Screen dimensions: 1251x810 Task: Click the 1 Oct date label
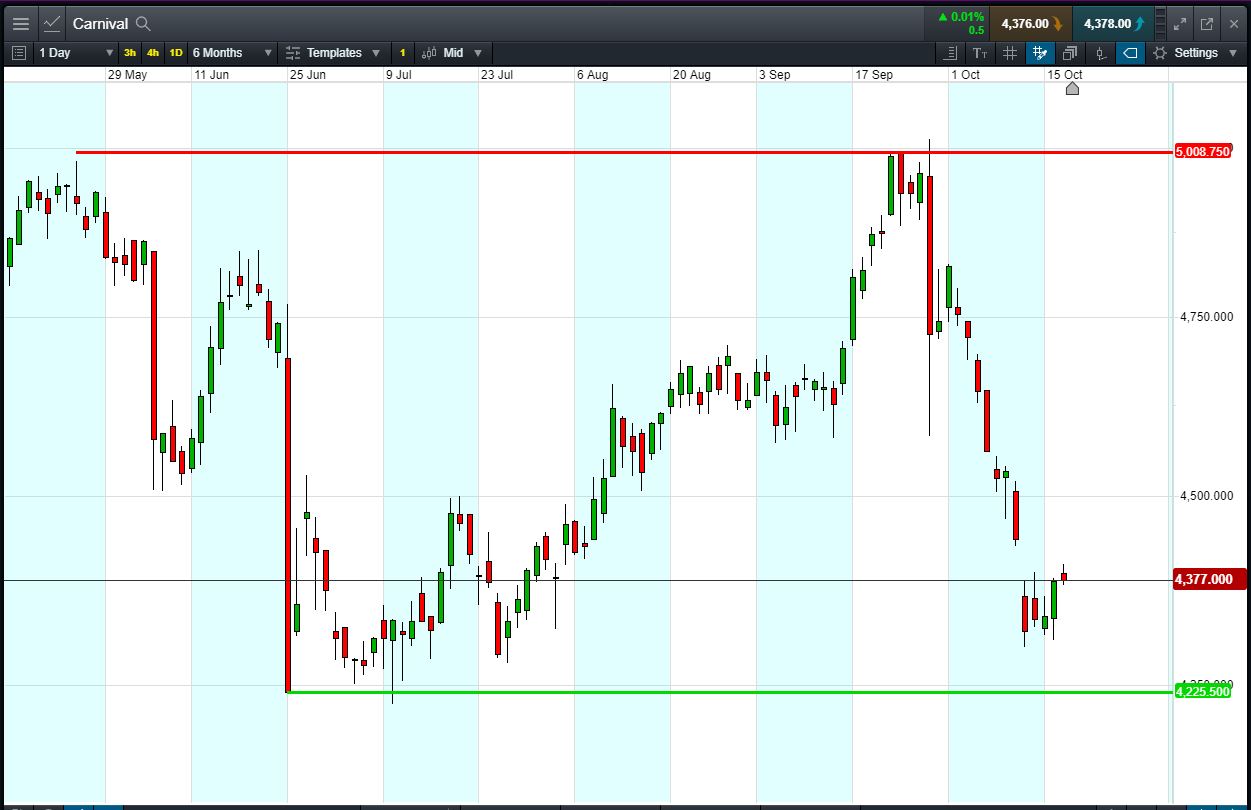pos(965,75)
